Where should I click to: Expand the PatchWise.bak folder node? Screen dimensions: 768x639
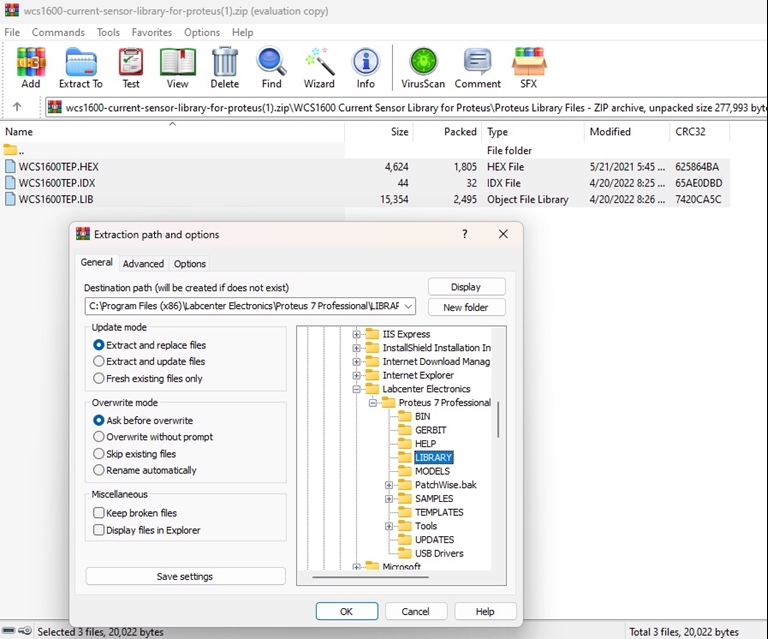point(389,485)
